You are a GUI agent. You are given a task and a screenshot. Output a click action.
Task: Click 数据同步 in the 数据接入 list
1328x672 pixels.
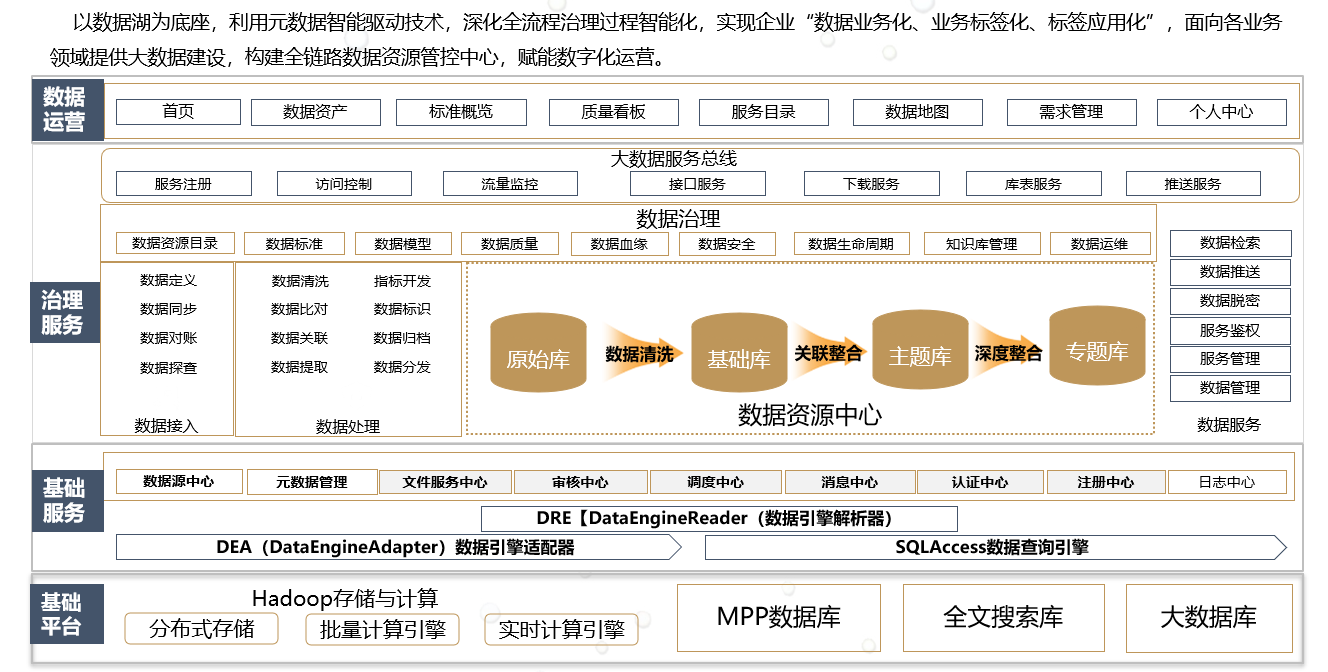pyautogui.click(x=168, y=309)
